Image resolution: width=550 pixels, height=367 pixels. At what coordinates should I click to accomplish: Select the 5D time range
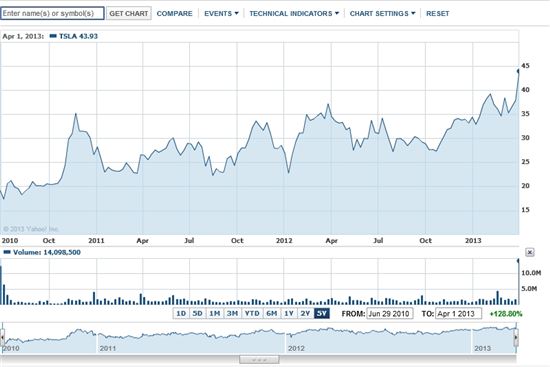click(x=197, y=313)
